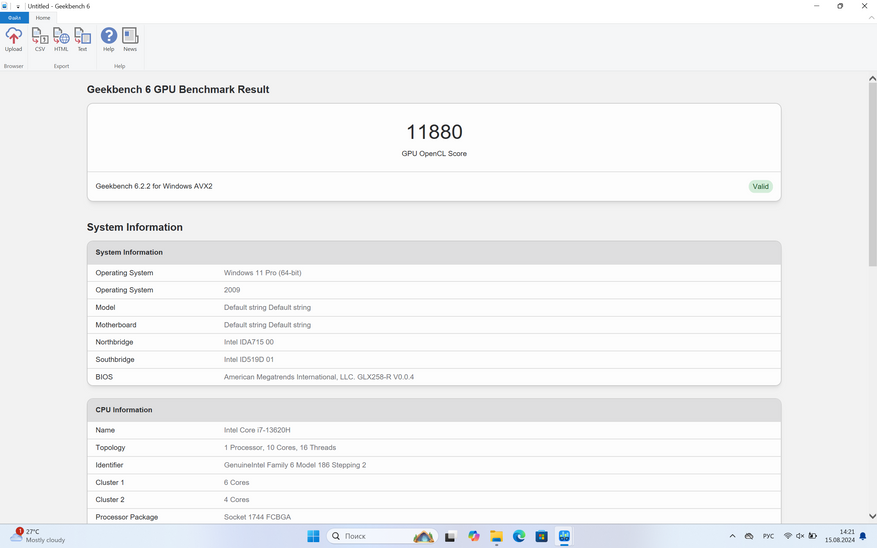Click the Windows Start button
This screenshot has width=877, height=548.
point(313,537)
